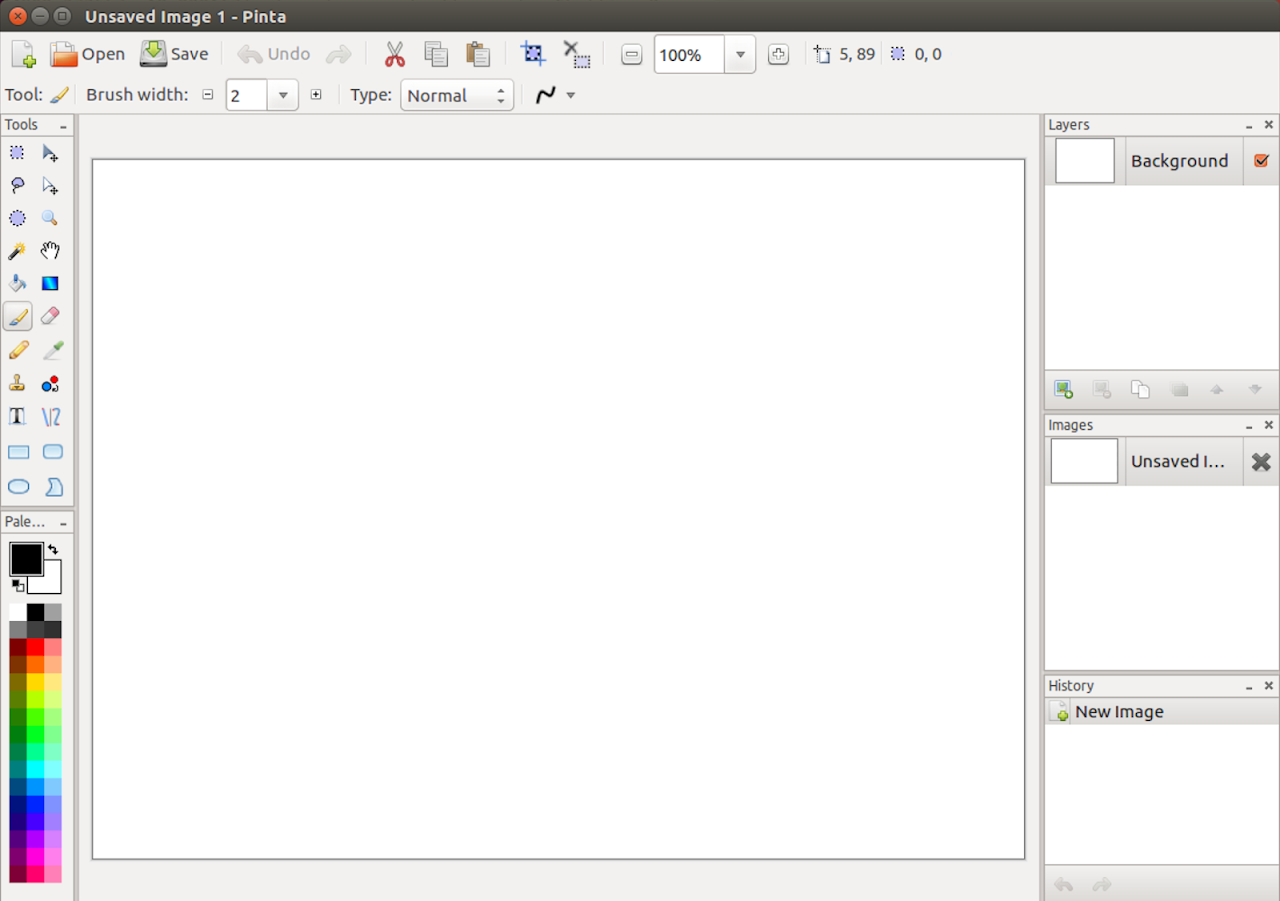Select the Clone Stamp tool

click(x=17, y=384)
